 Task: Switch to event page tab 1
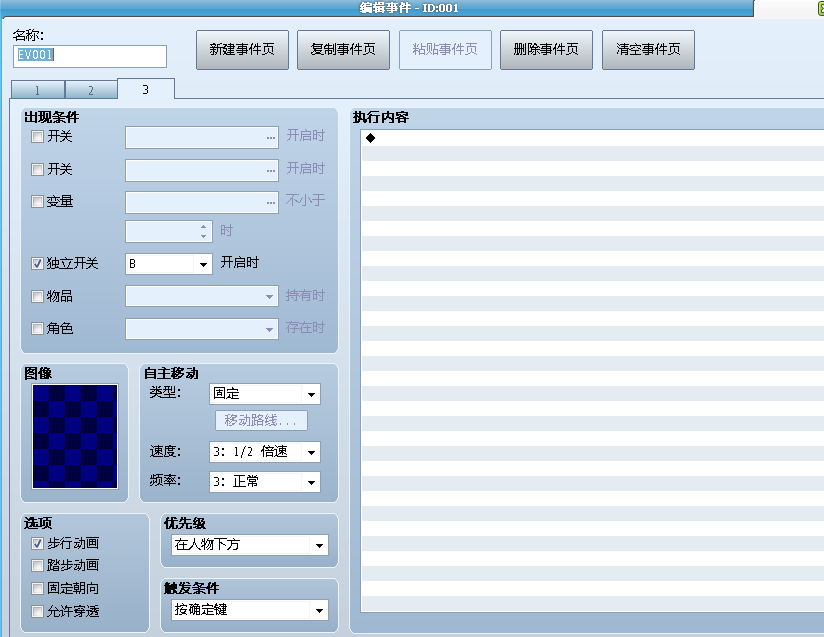coord(37,90)
